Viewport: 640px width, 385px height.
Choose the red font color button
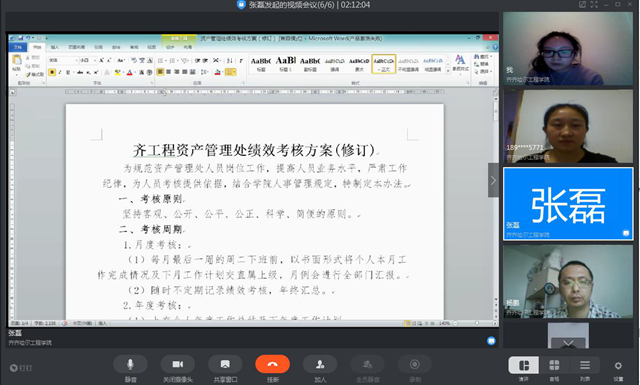click(130, 72)
